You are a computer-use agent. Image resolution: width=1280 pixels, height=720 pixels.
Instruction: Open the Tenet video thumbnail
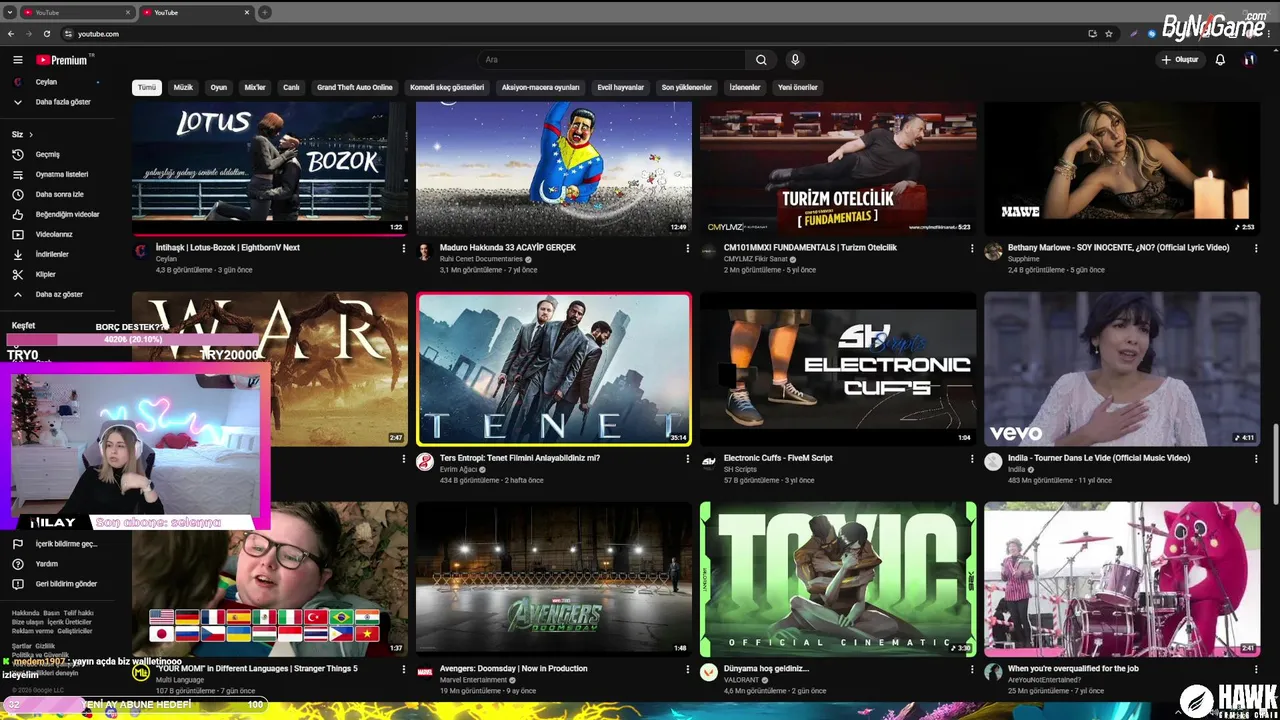(x=554, y=369)
